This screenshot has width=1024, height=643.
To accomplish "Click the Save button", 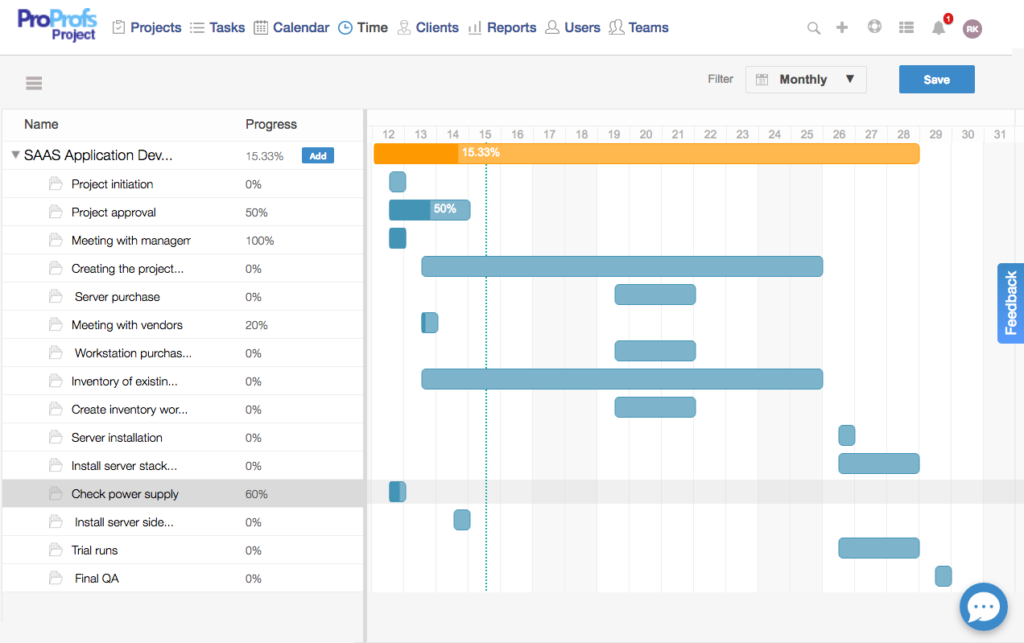I will tap(936, 78).
